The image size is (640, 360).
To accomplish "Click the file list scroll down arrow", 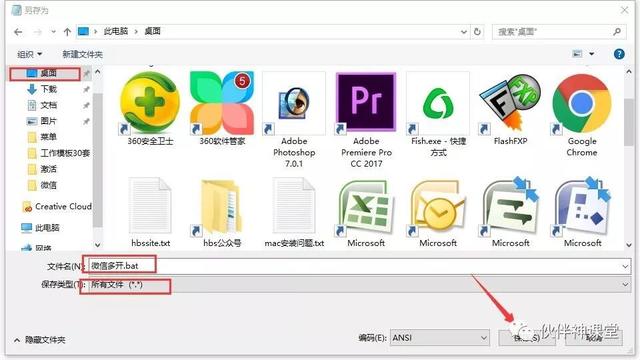I will (629, 244).
